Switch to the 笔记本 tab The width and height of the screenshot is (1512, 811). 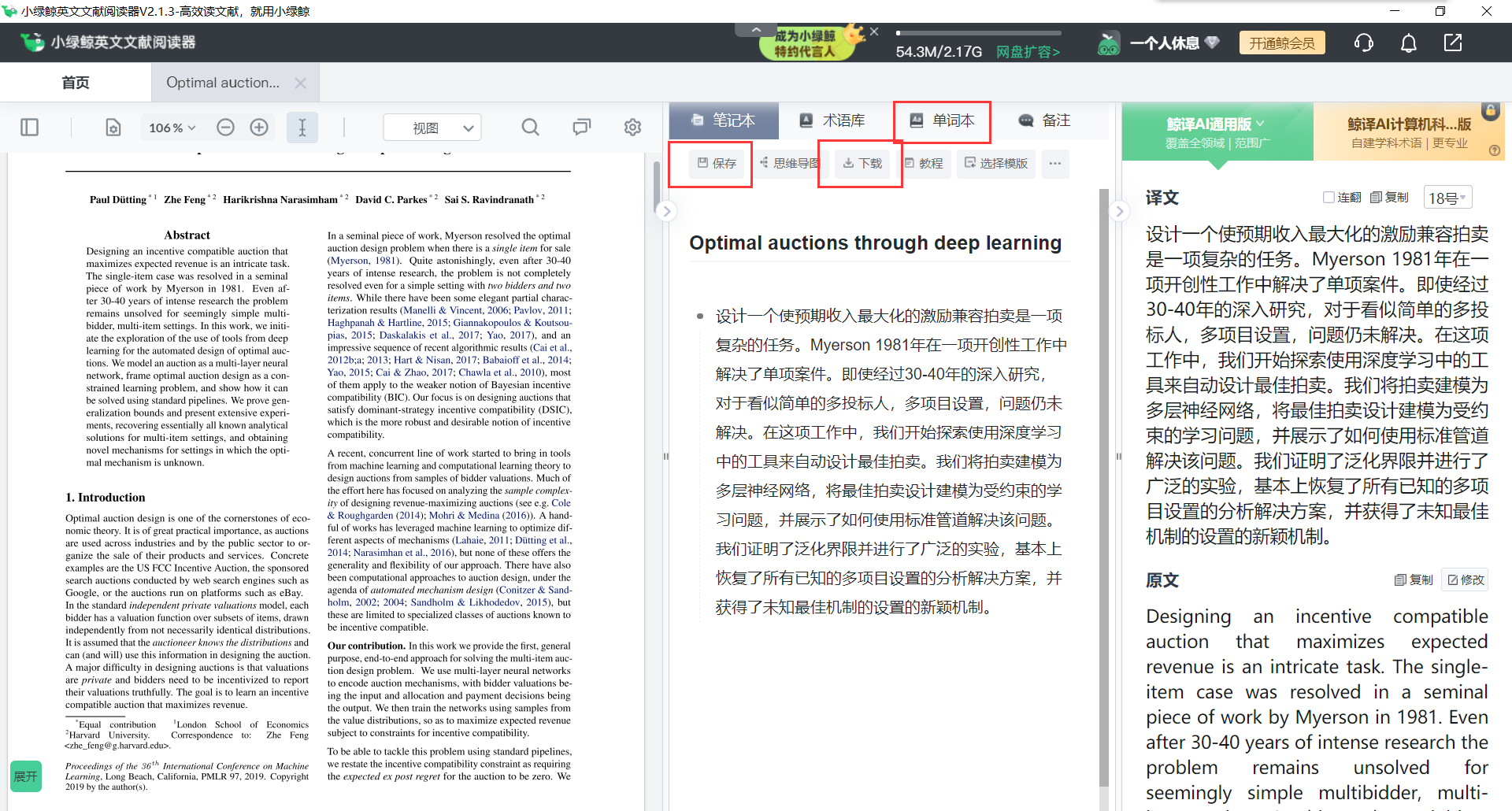[724, 120]
